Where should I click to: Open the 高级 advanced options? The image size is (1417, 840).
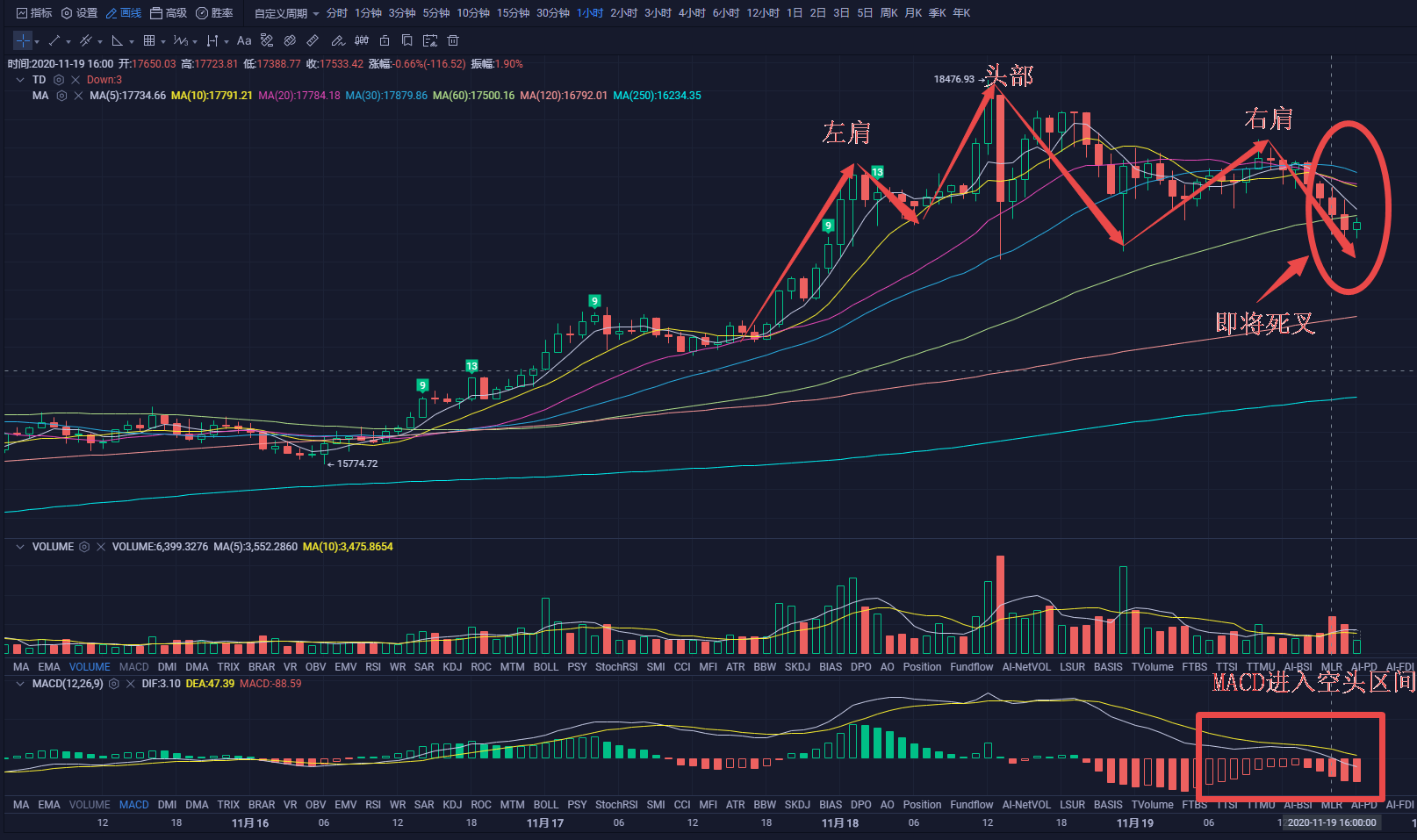coord(169,13)
